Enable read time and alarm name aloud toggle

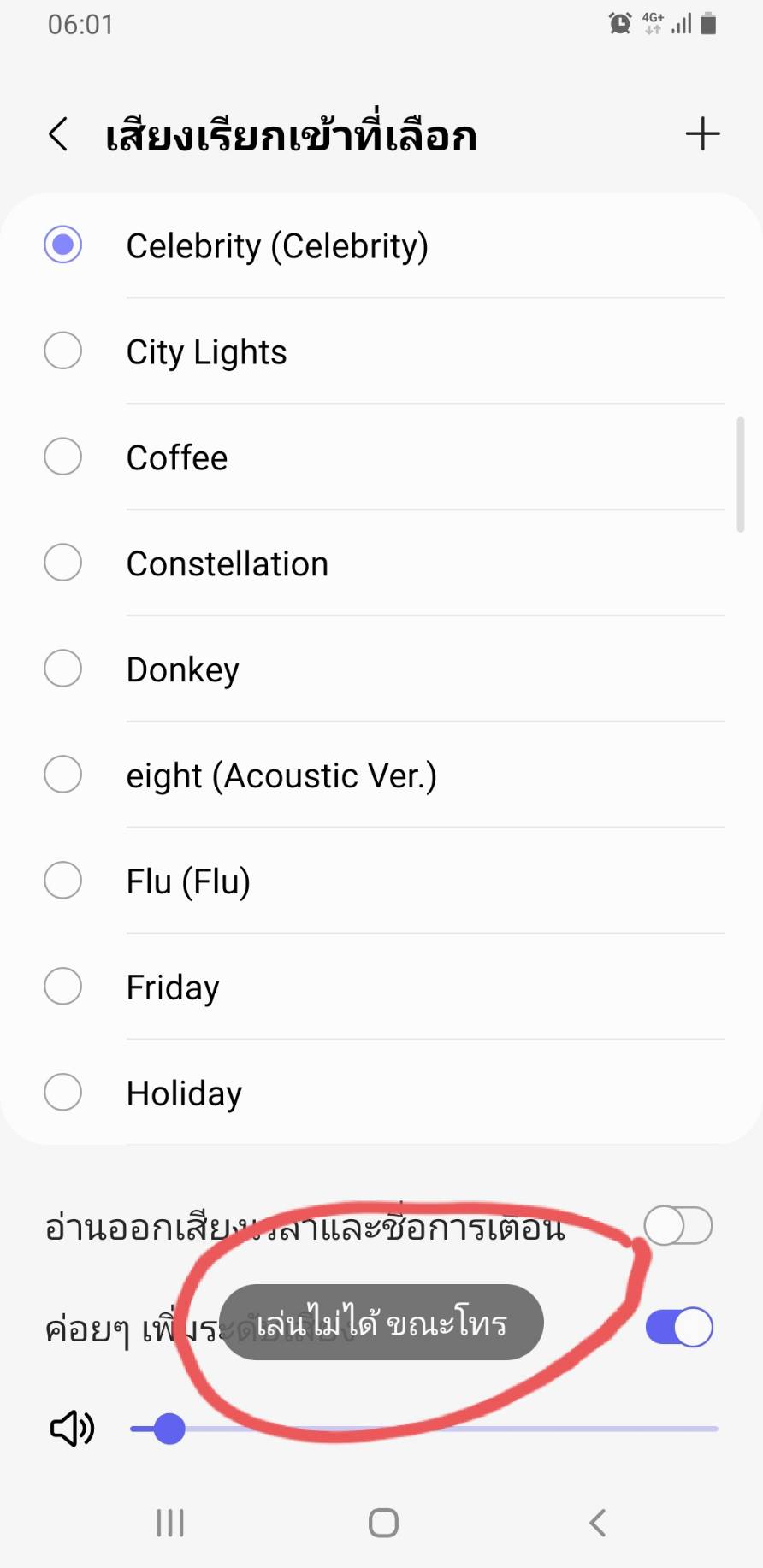coord(678,1226)
